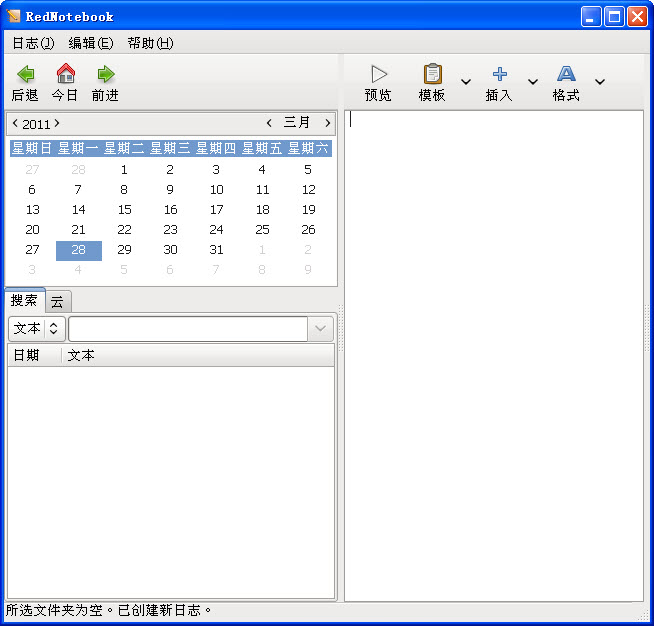Click the search text input field

(187, 328)
